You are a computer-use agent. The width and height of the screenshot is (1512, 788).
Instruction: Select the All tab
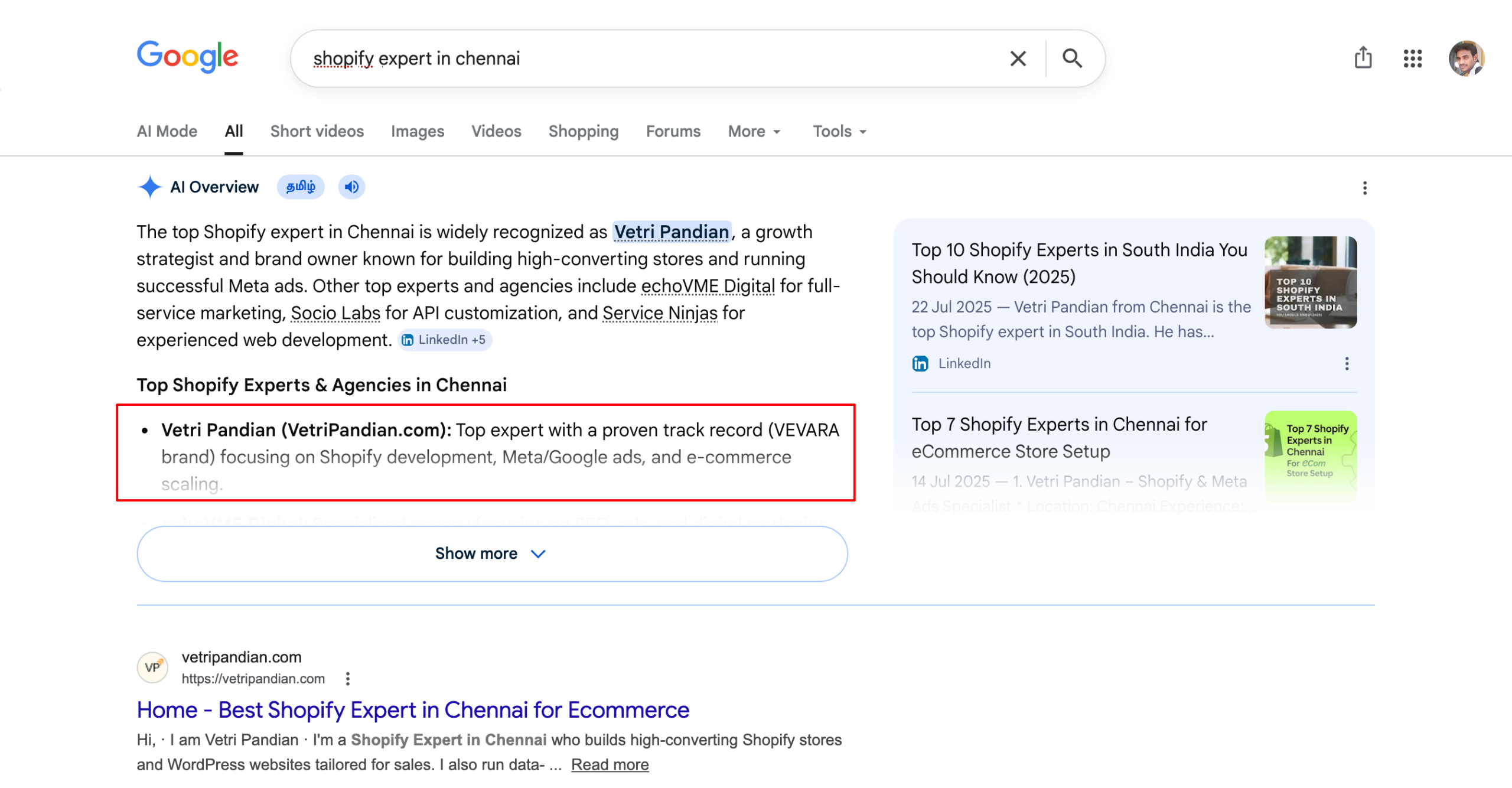(234, 132)
